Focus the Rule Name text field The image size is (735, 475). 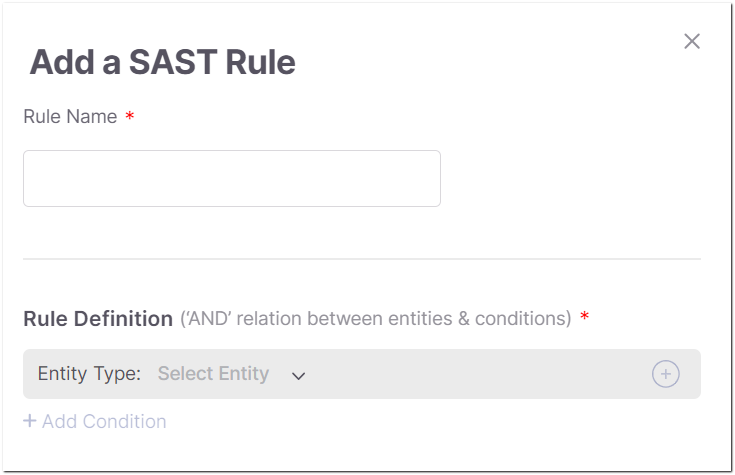click(232, 178)
